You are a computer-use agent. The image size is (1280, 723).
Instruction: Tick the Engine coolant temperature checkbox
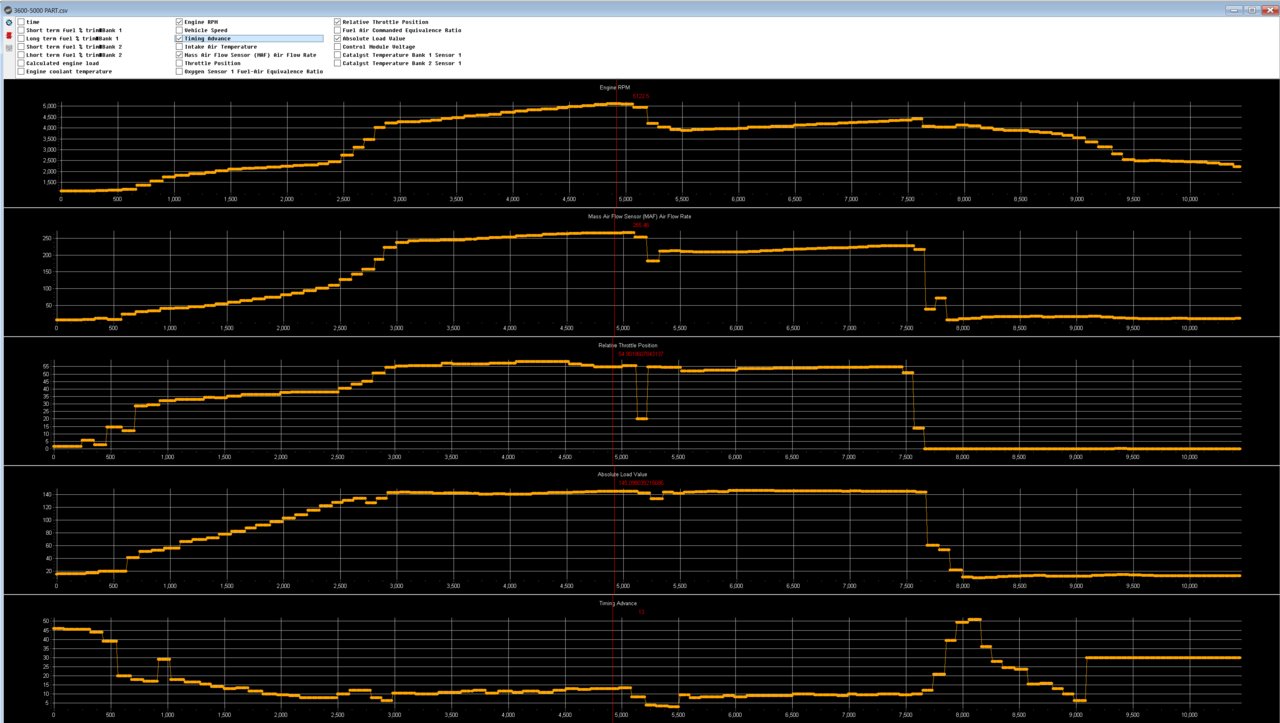tap(21, 72)
